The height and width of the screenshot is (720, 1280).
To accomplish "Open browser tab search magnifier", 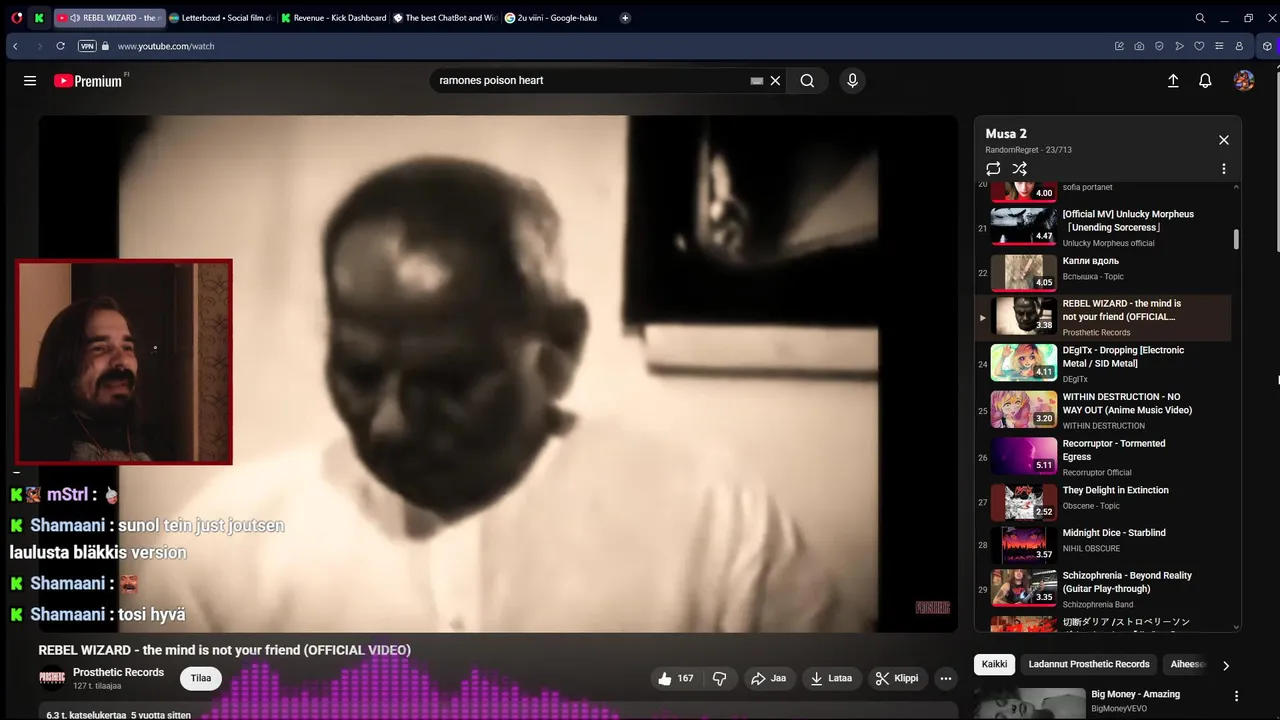I will 1200,18.
